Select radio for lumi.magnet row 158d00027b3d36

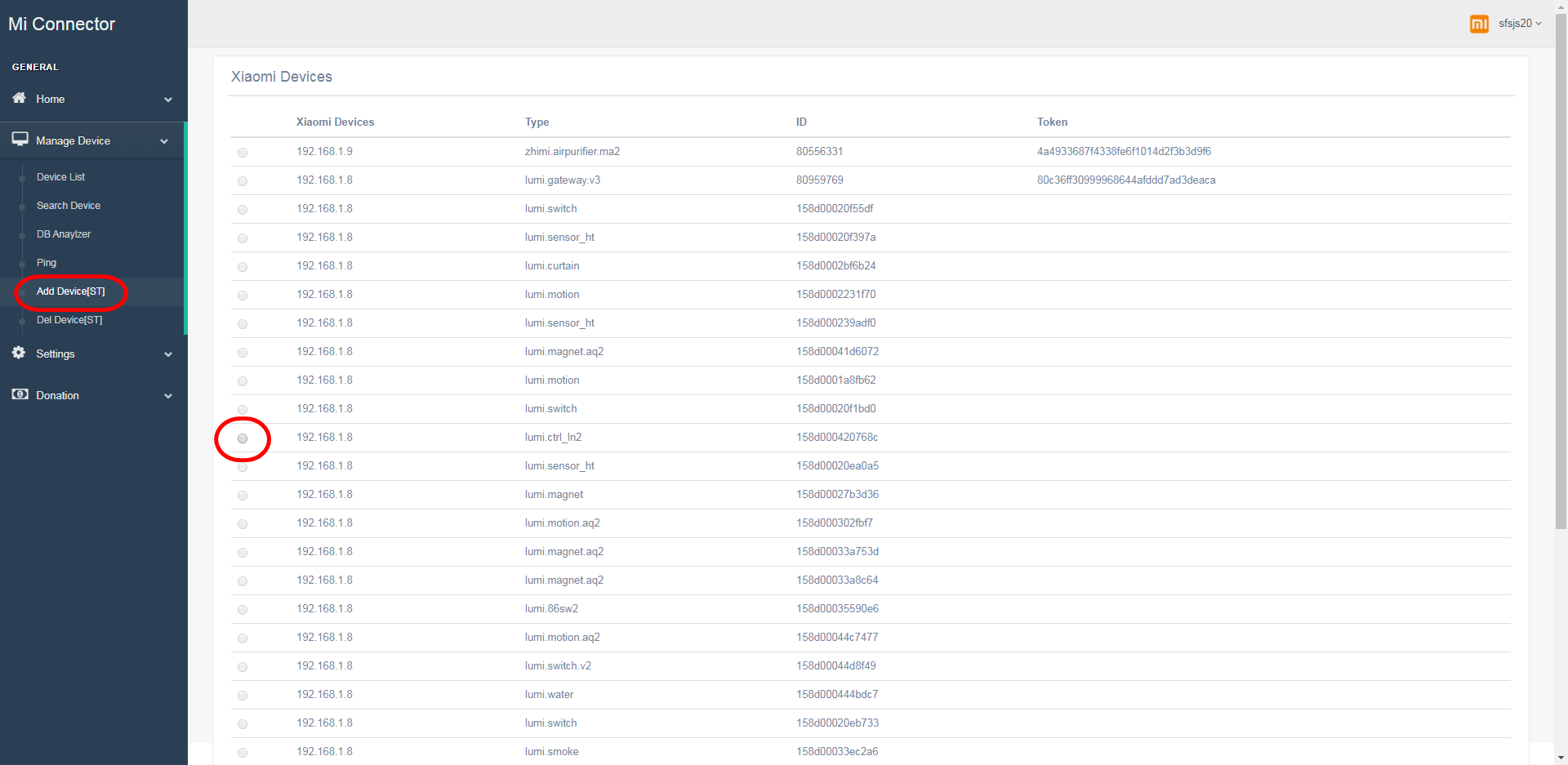[243, 496]
